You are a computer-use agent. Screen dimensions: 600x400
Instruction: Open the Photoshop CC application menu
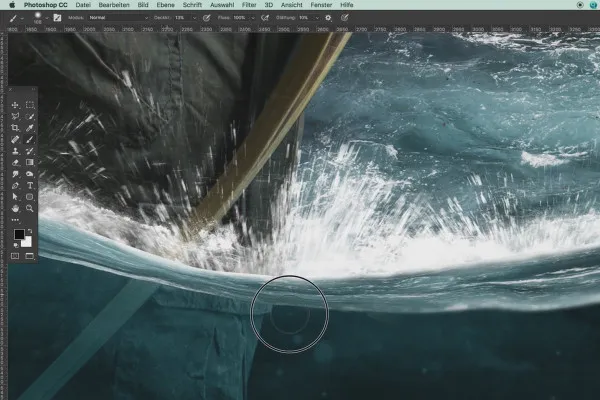pos(46,5)
